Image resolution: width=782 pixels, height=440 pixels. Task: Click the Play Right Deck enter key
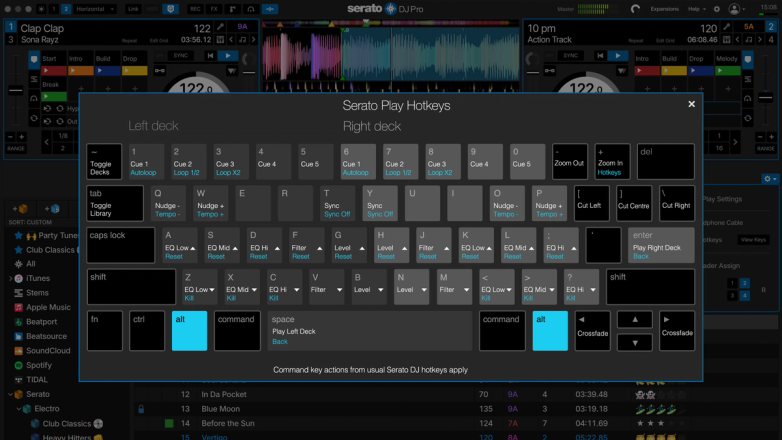tap(661, 246)
